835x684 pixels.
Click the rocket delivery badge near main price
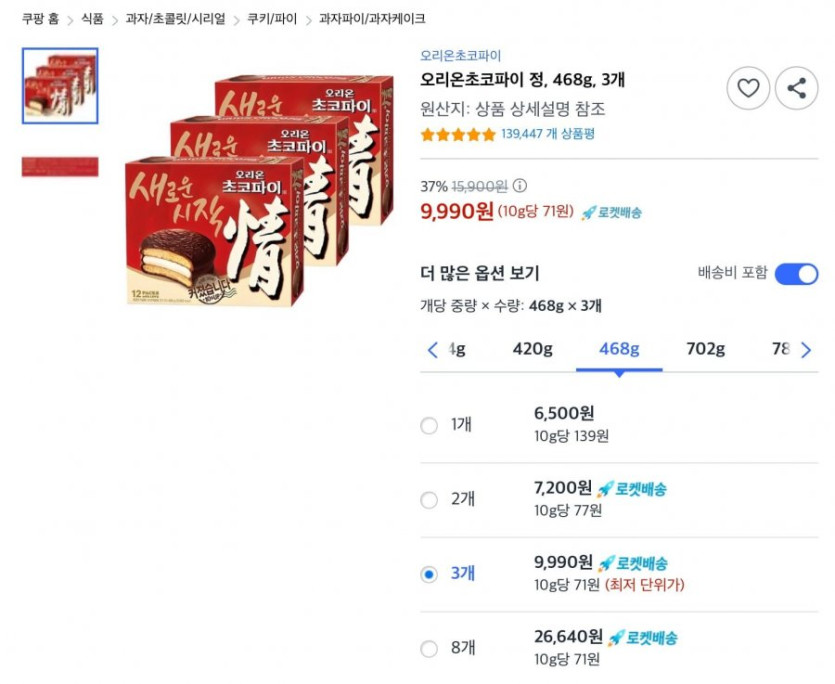tap(611, 212)
